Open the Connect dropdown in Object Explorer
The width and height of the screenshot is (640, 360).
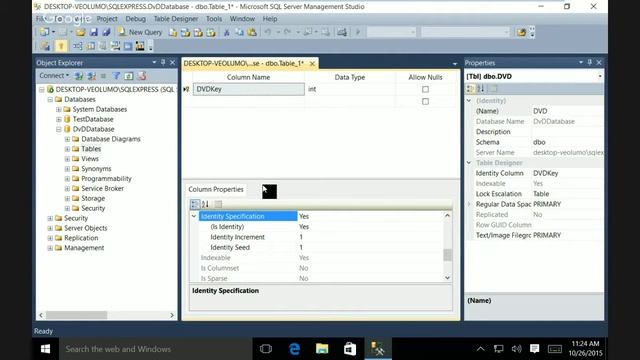(54, 76)
